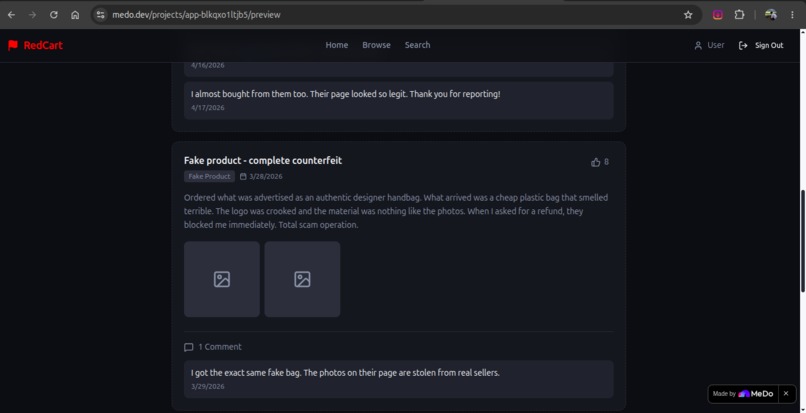Open the second evidence image thumbnail
Viewport: 806px width, 413px height.
[x=302, y=279]
